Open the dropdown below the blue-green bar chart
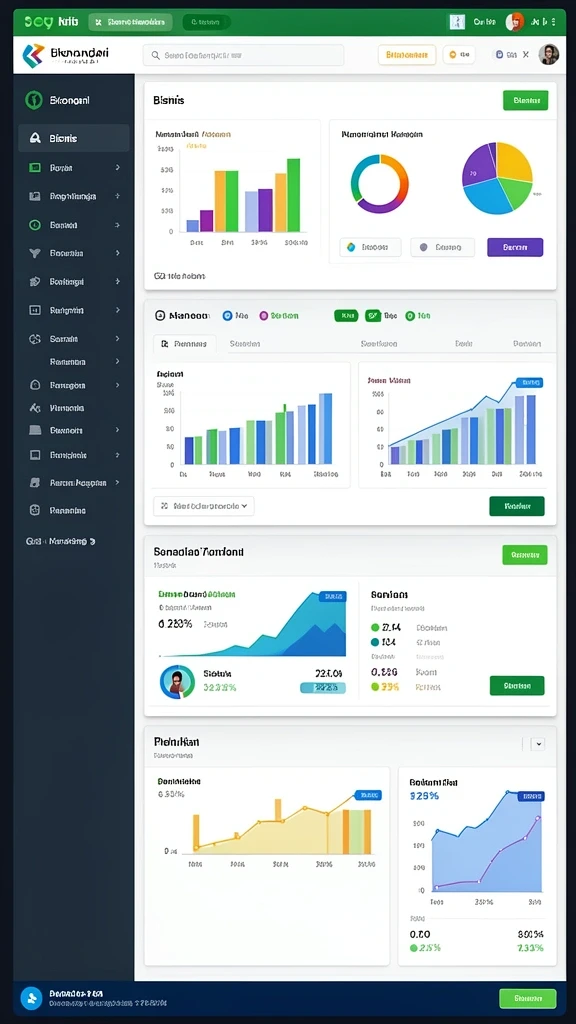The image size is (576, 1024). 204,505
